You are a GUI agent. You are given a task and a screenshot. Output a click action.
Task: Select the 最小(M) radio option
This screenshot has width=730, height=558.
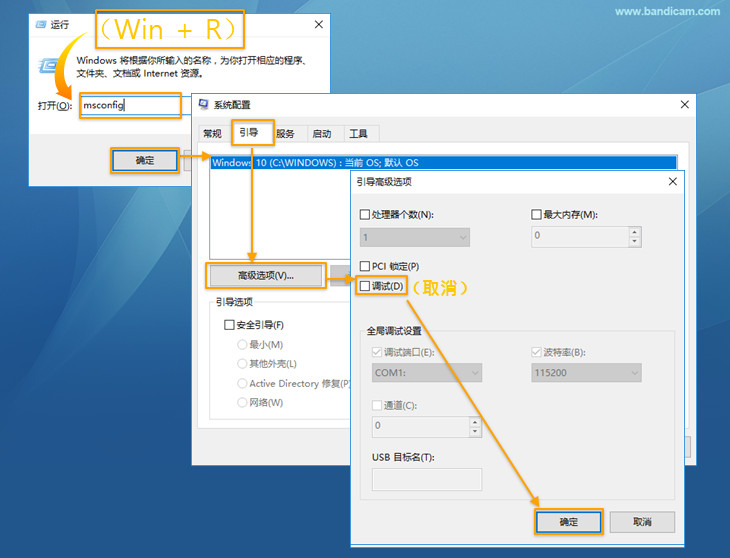tap(242, 344)
